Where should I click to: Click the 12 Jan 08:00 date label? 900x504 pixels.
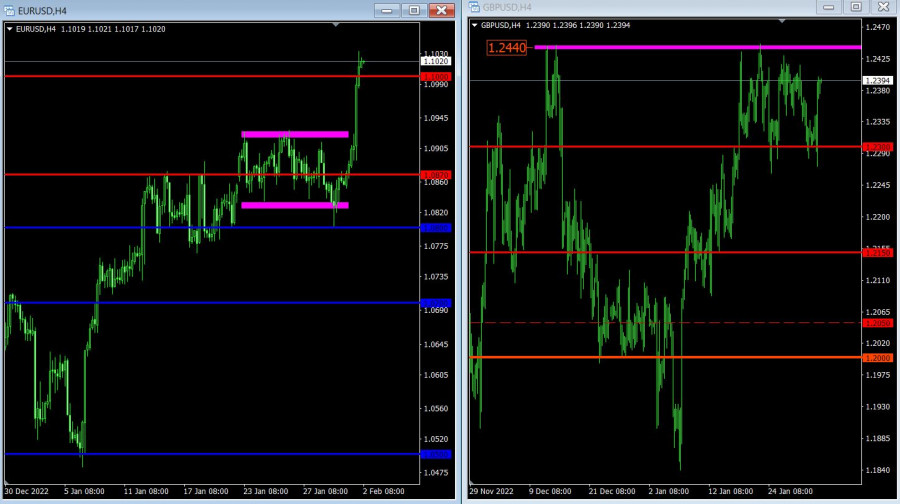[x=731, y=491]
